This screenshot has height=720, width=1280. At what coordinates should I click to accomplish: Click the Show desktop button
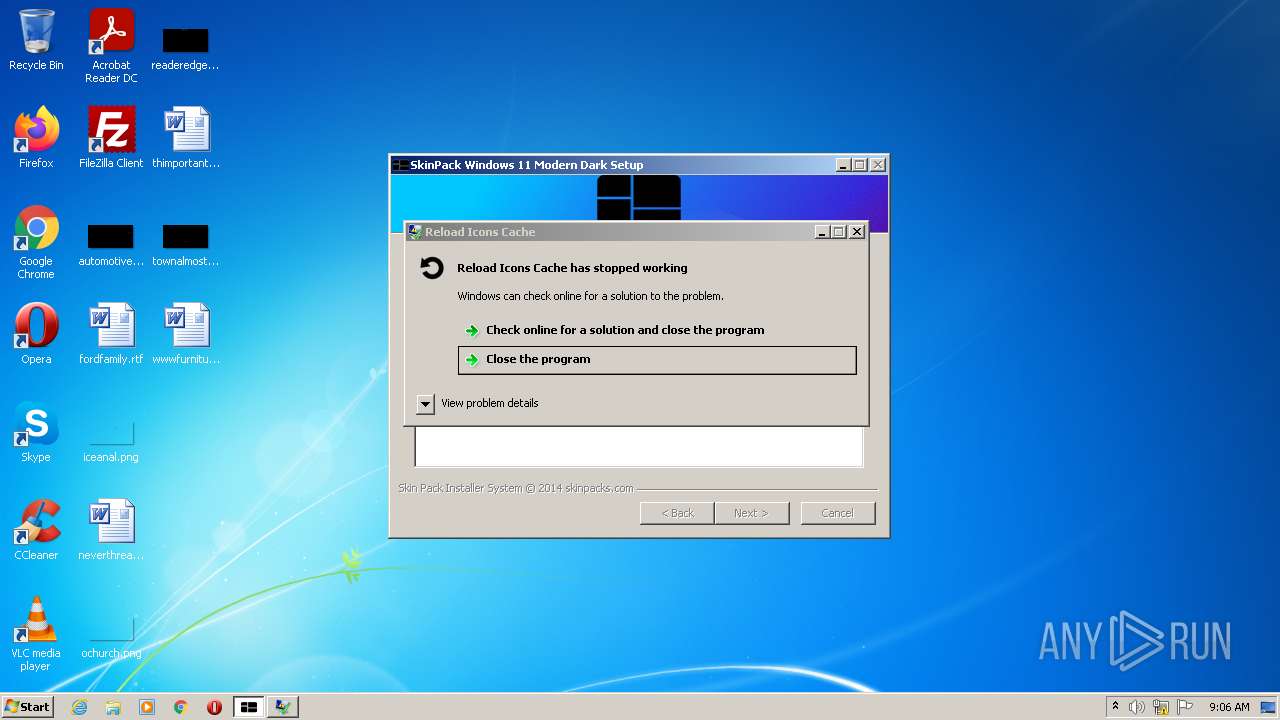click(x=1269, y=707)
